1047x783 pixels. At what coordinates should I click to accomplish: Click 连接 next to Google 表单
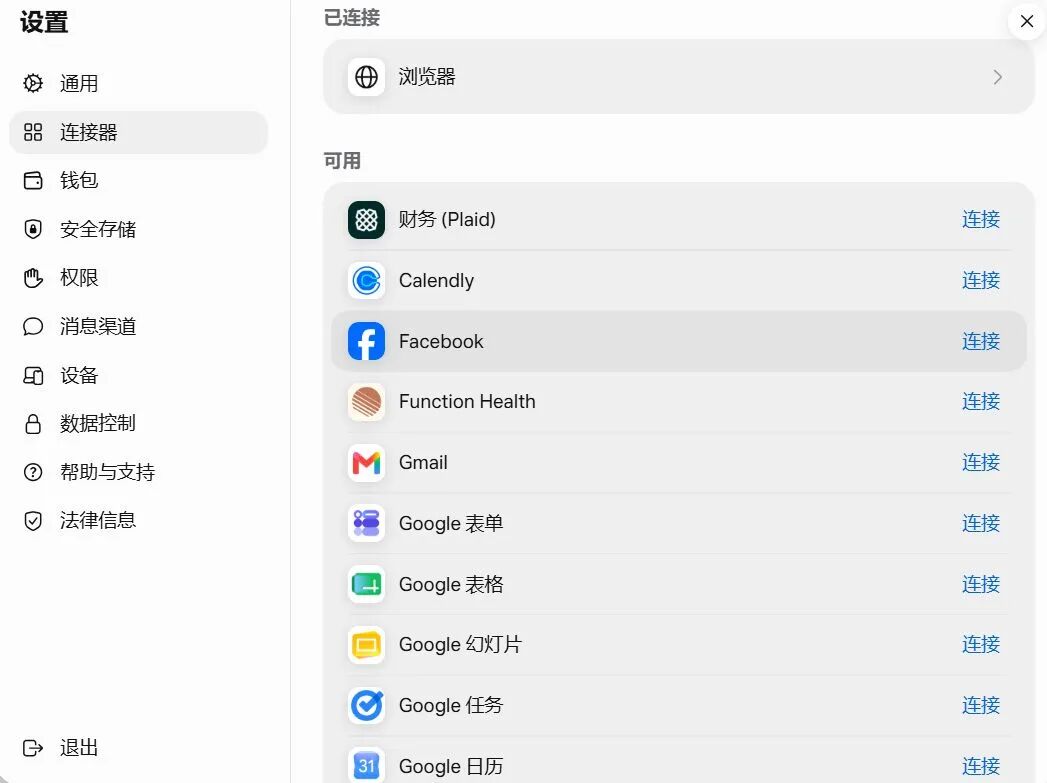[981, 523]
